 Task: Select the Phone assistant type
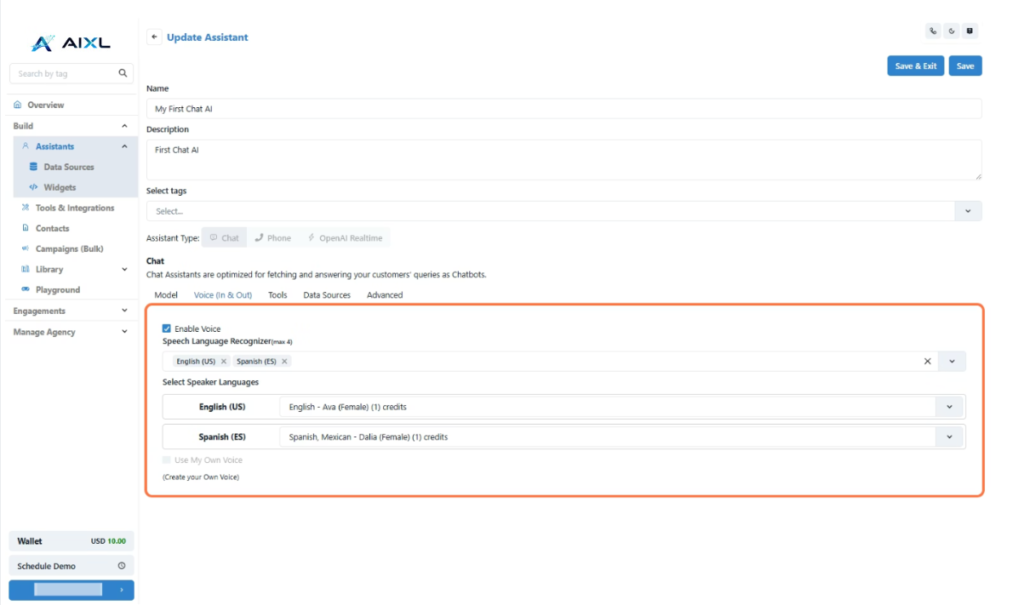point(272,238)
